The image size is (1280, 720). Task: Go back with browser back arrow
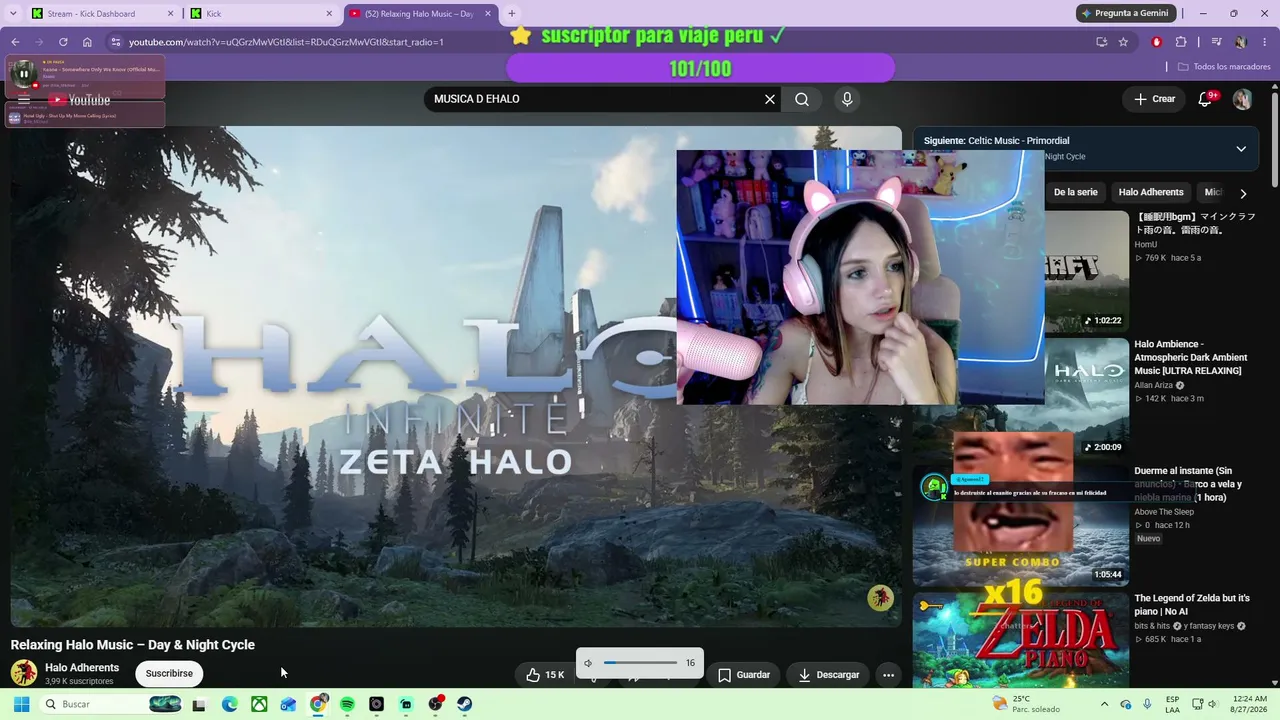15,42
